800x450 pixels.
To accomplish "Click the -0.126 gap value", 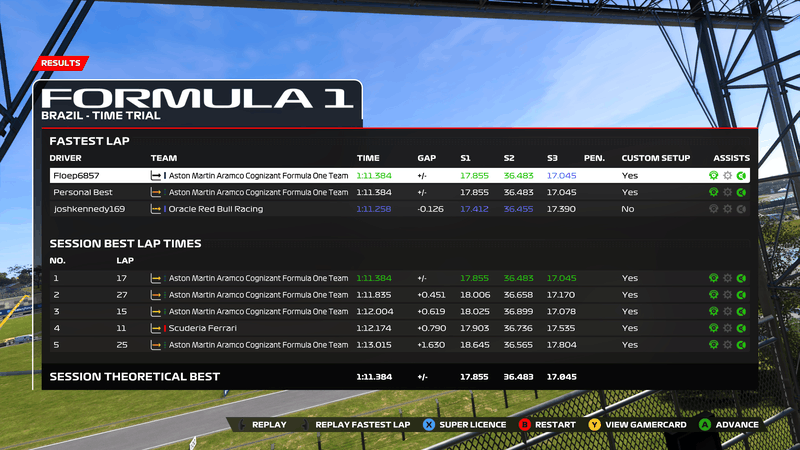I will point(430,209).
